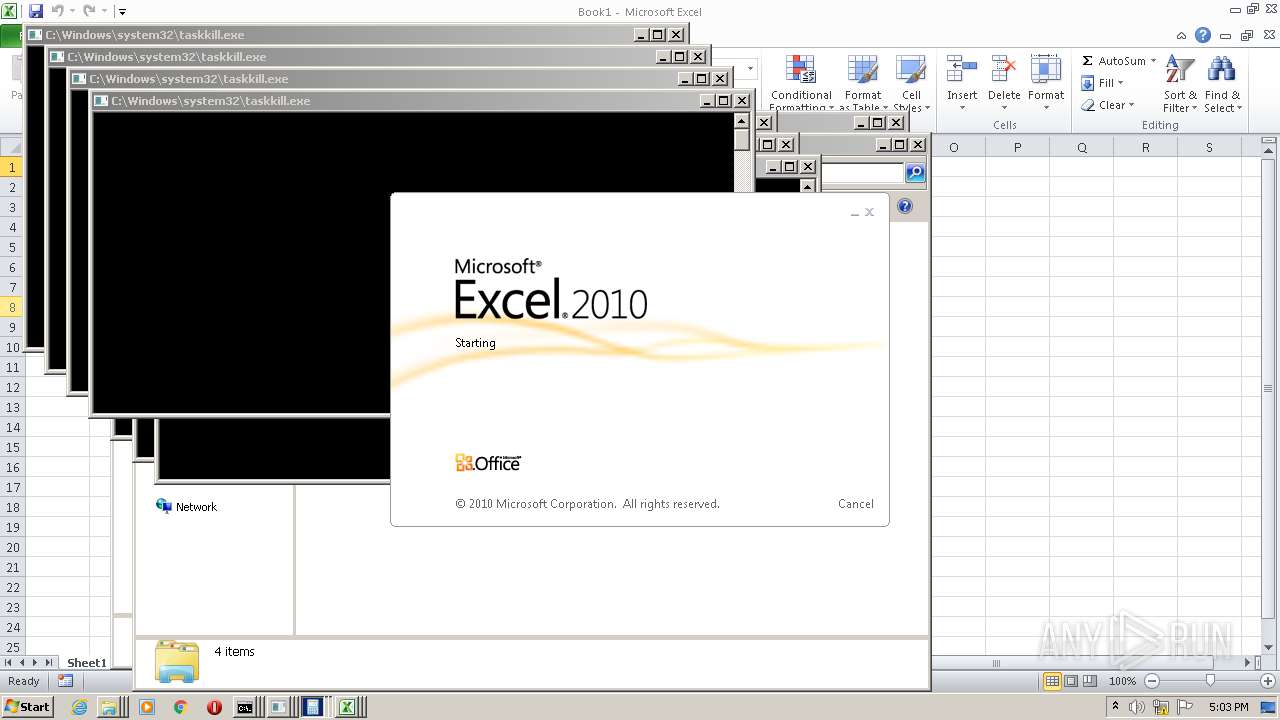Screen dimensions: 1280x720
Task: Click the search magnifier button in Explorer window
Action: pyautogui.click(x=915, y=173)
